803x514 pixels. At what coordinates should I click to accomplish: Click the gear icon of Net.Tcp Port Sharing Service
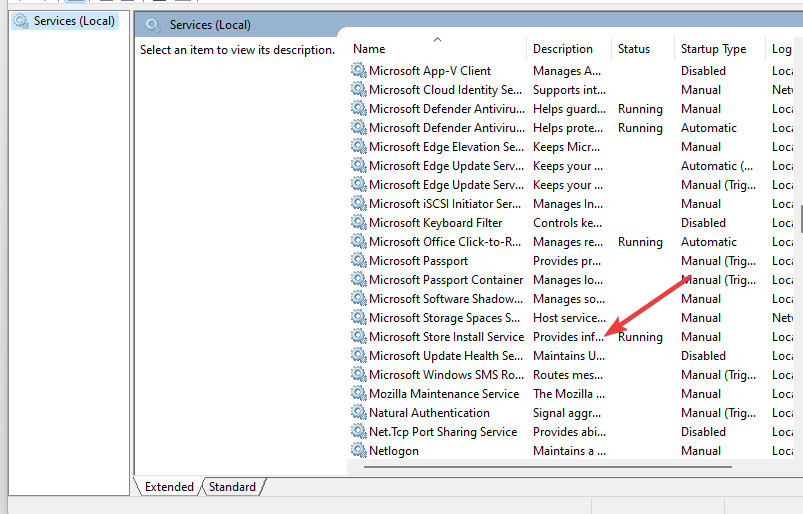[358, 431]
